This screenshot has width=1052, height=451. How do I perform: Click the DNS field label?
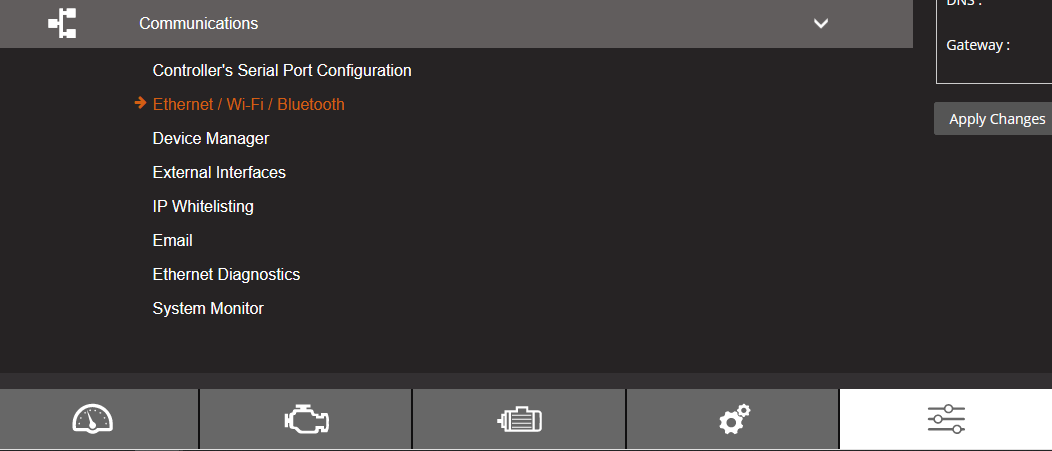[964, 4]
